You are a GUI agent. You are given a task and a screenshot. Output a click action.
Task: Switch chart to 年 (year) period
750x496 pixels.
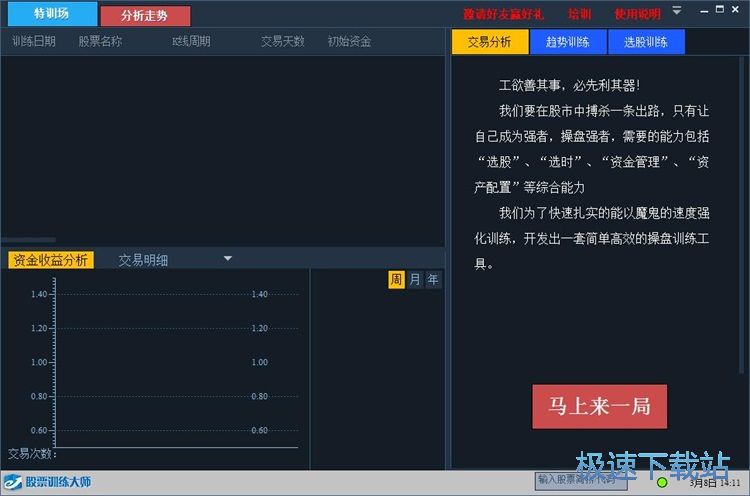(x=433, y=280)
